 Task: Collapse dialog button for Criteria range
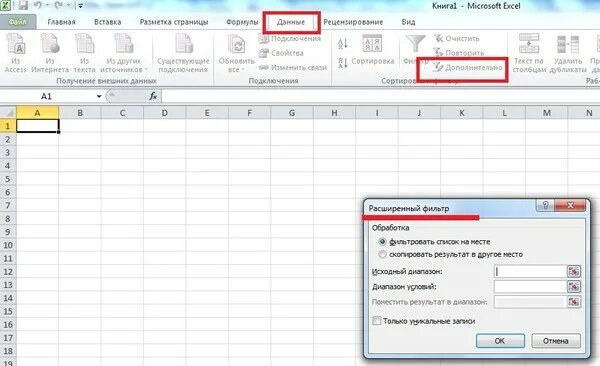[x=574, y=287]
